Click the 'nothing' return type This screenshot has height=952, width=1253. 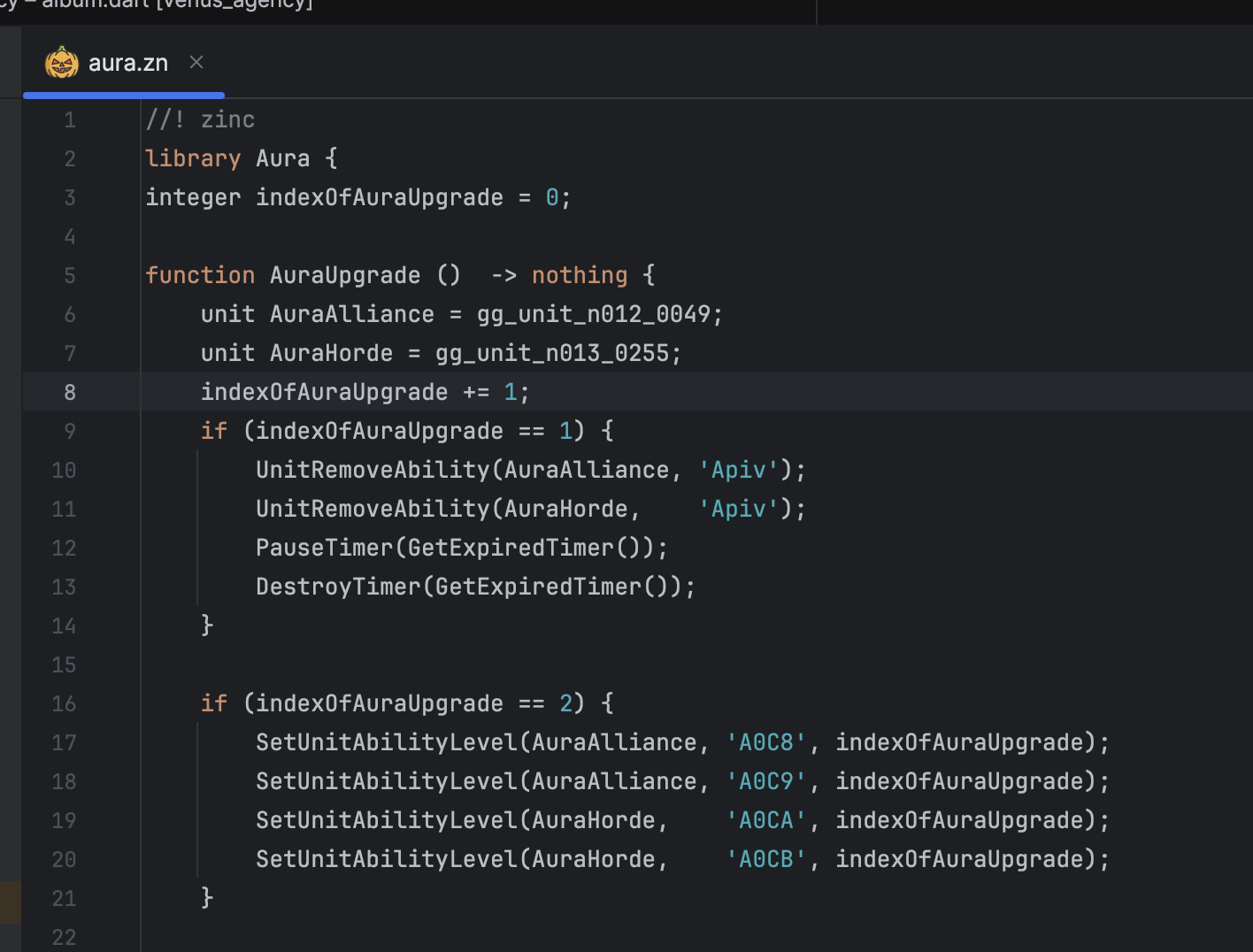[580, 275]
